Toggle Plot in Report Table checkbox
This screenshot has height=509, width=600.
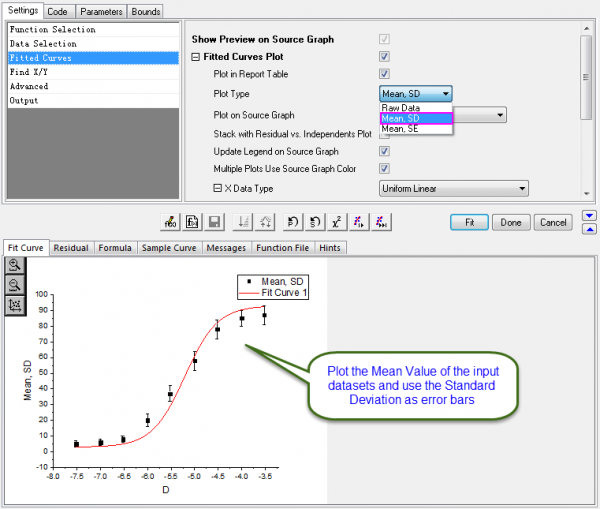[x=385, y=74]
